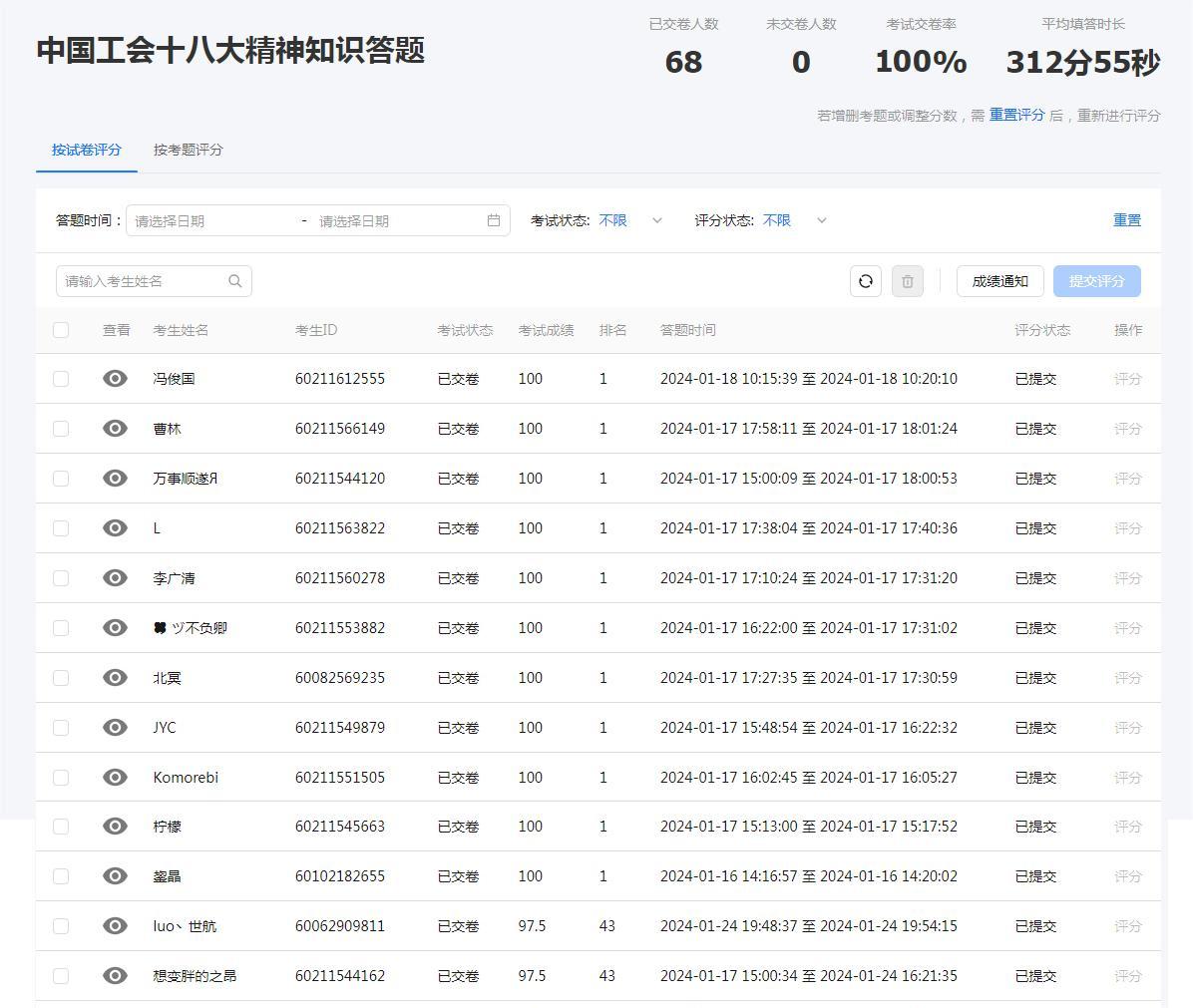View Komorebi's exam submission using the eye icon
This screenshot has height=1008, width=1193.
click(114, 777)
